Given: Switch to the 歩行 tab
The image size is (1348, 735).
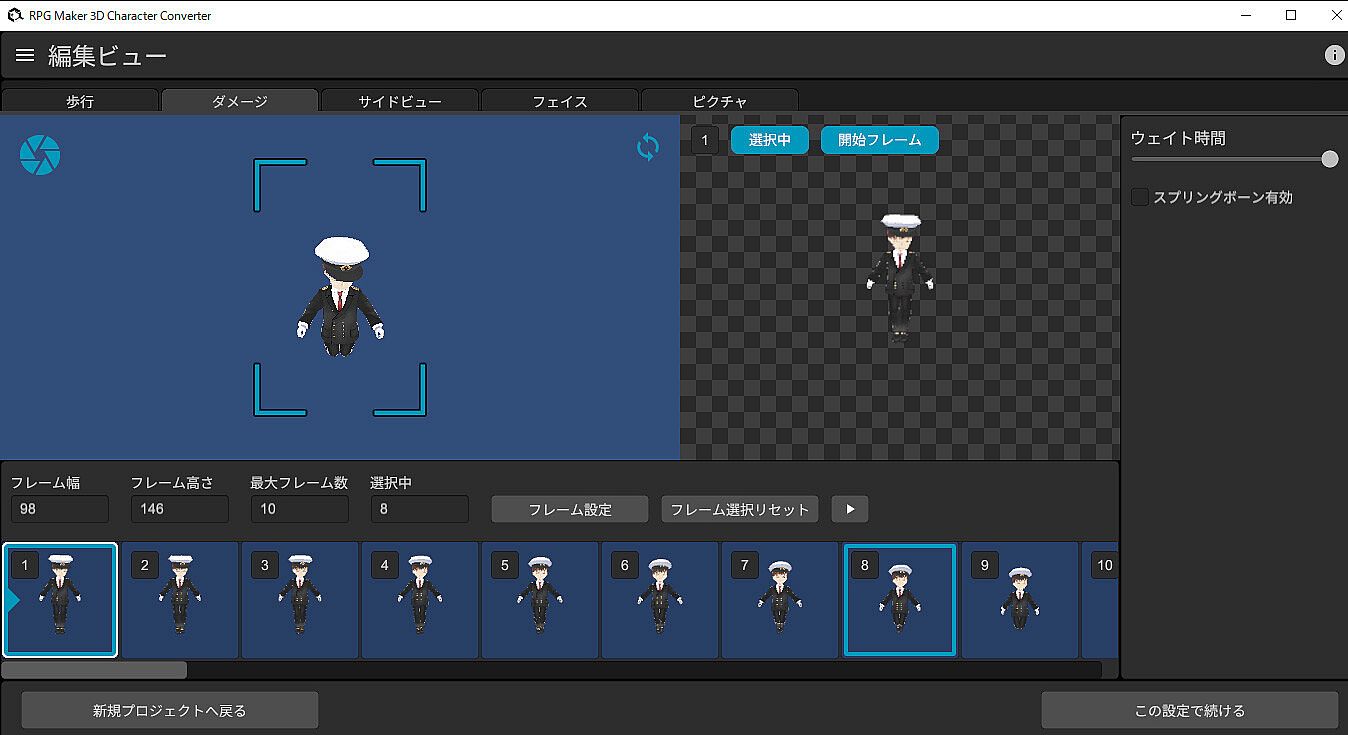Looking at the screenshot, I should coord(80,101).
